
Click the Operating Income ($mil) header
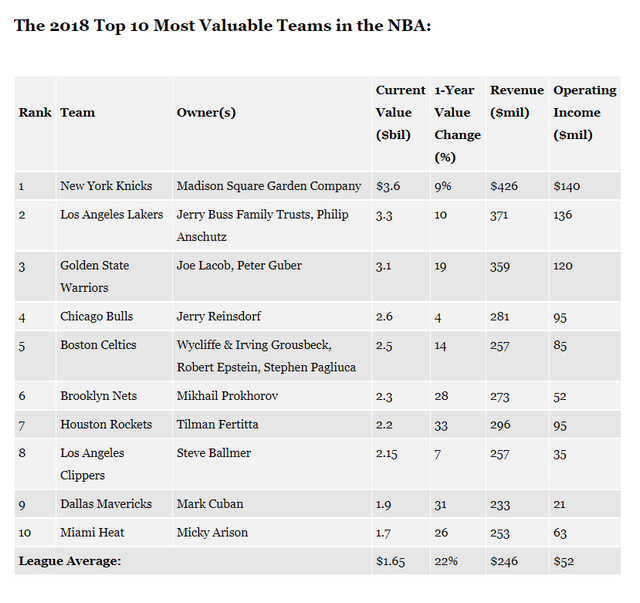(x=585, y=112)
